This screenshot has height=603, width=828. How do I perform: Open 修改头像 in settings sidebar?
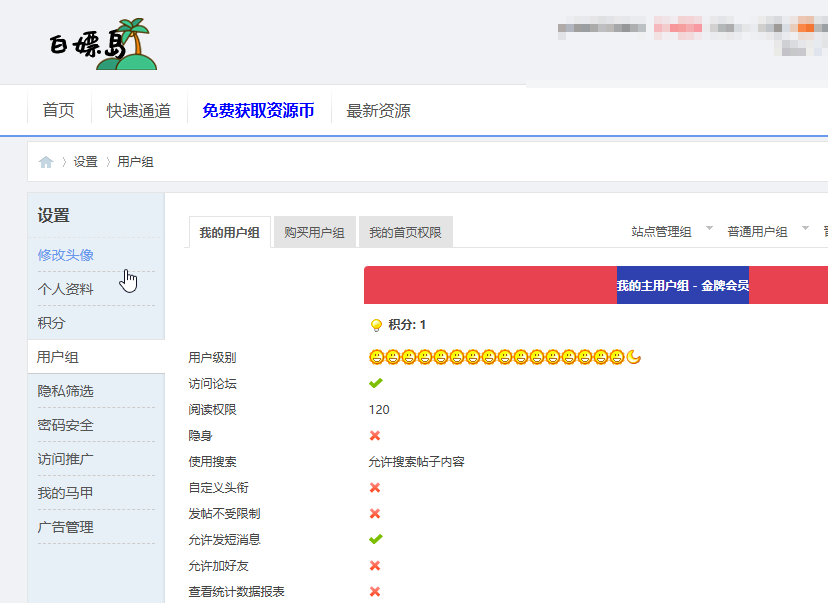65,255
